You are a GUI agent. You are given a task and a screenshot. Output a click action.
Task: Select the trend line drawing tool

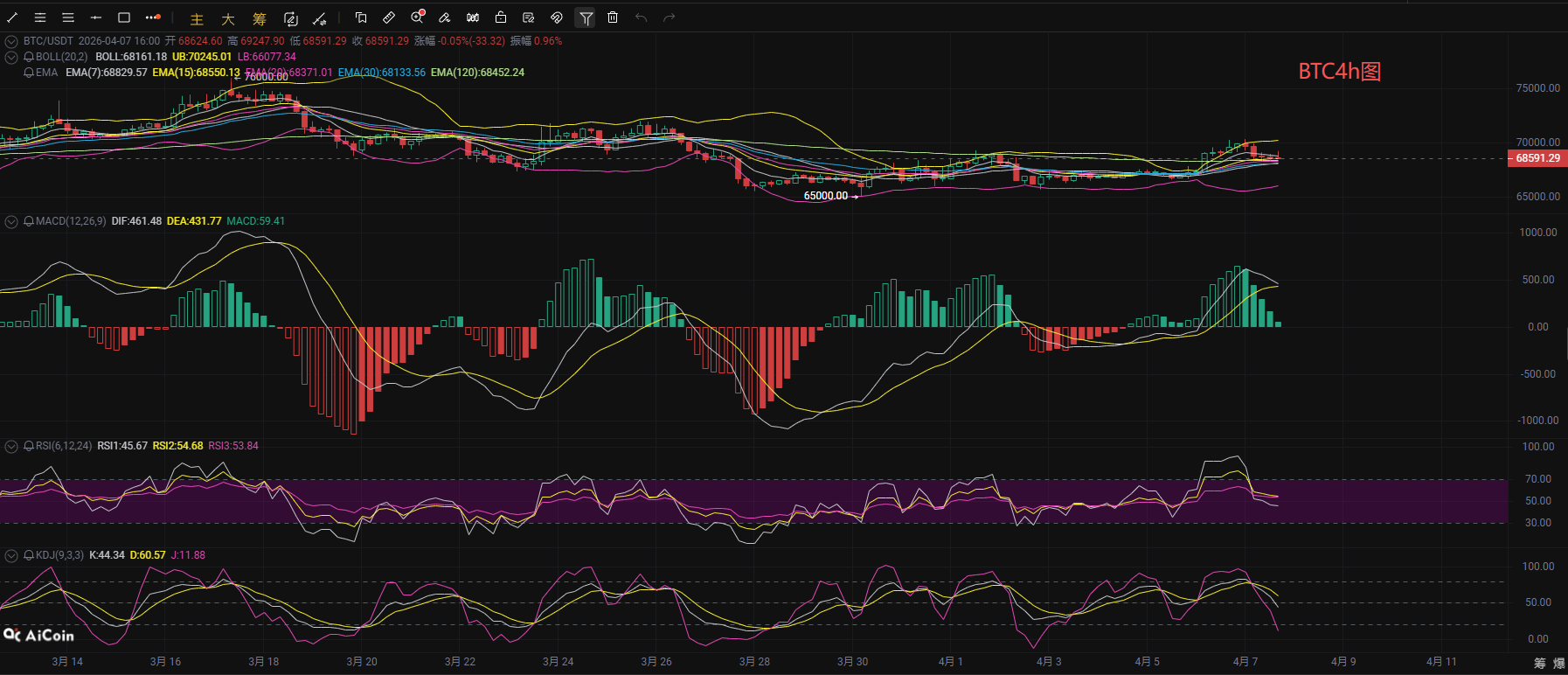tap(12, 17)
